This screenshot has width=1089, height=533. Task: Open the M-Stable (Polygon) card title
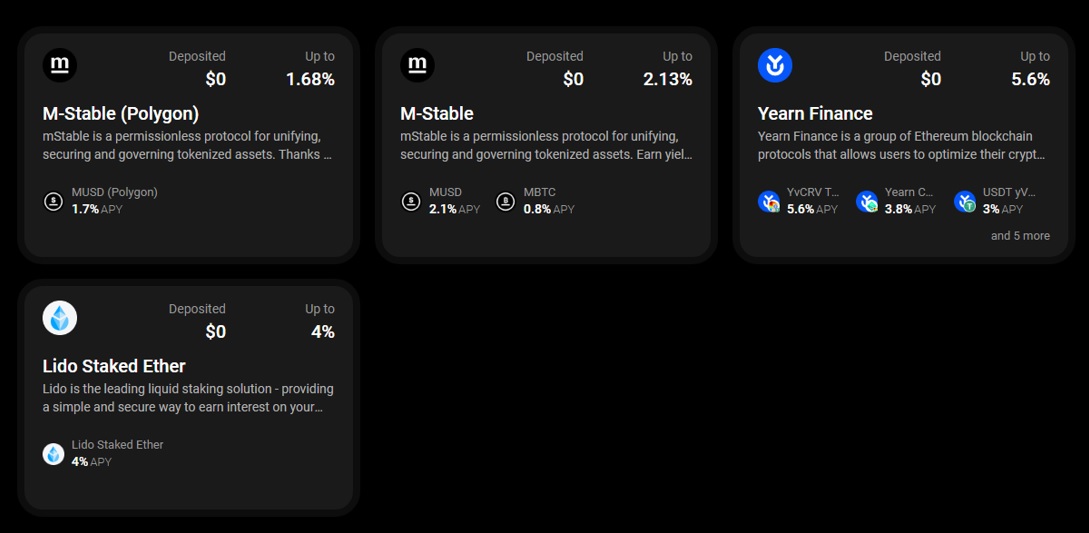tap(121, 113)
